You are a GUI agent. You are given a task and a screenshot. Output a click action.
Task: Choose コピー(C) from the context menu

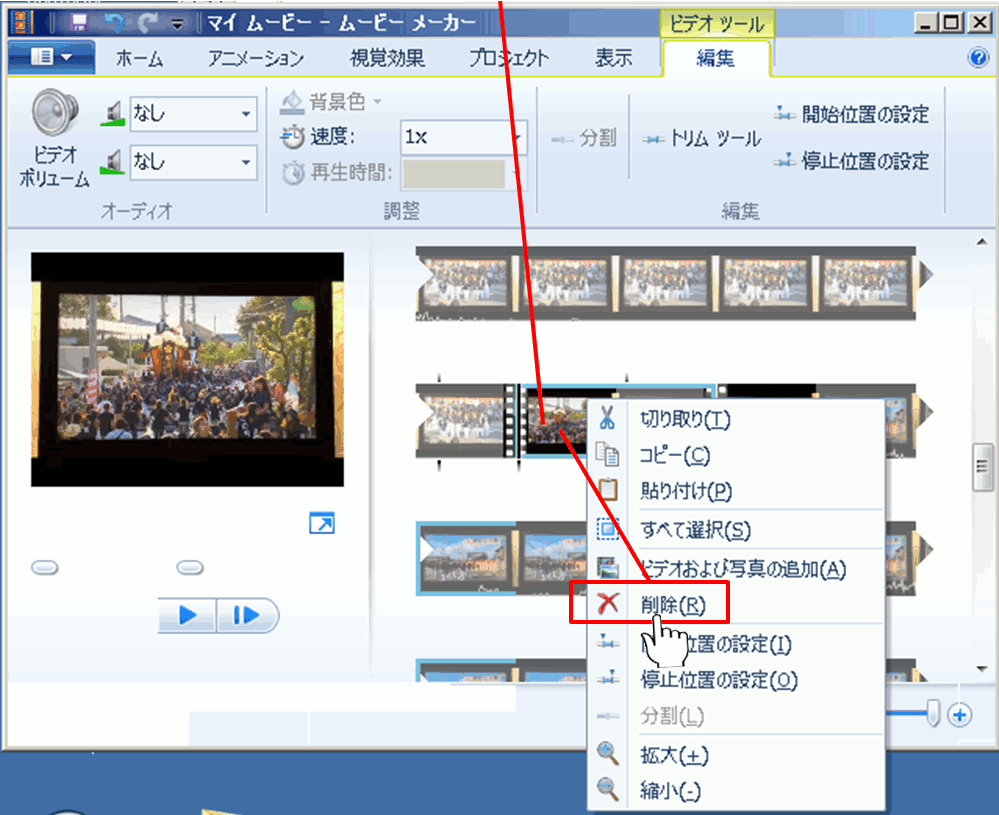pos(674,455)
